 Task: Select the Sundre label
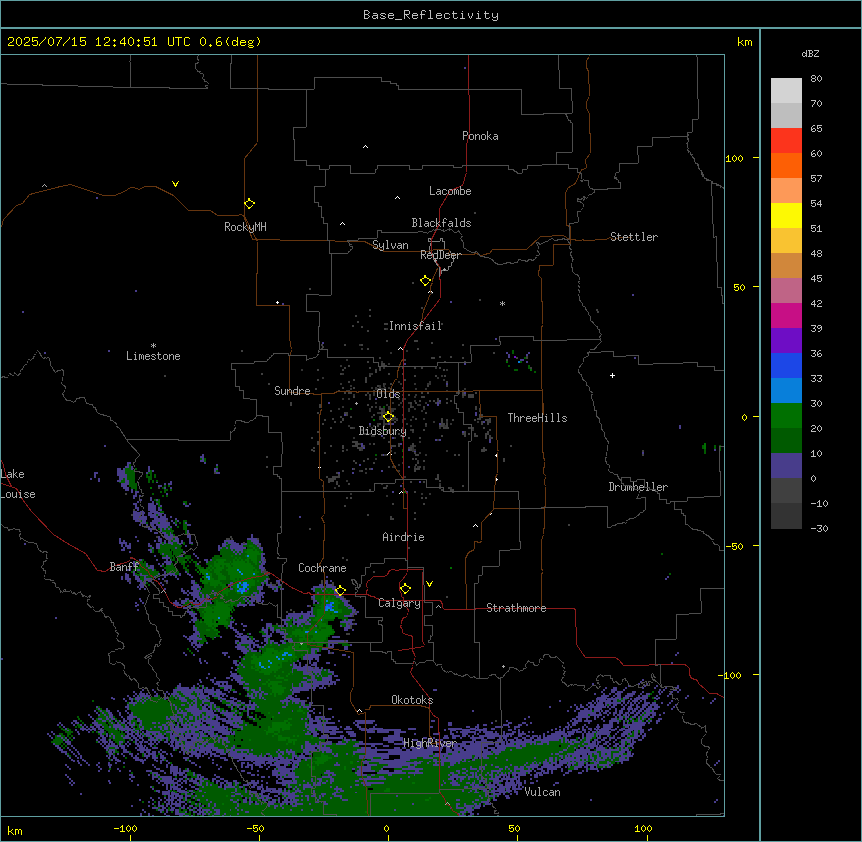292,391
